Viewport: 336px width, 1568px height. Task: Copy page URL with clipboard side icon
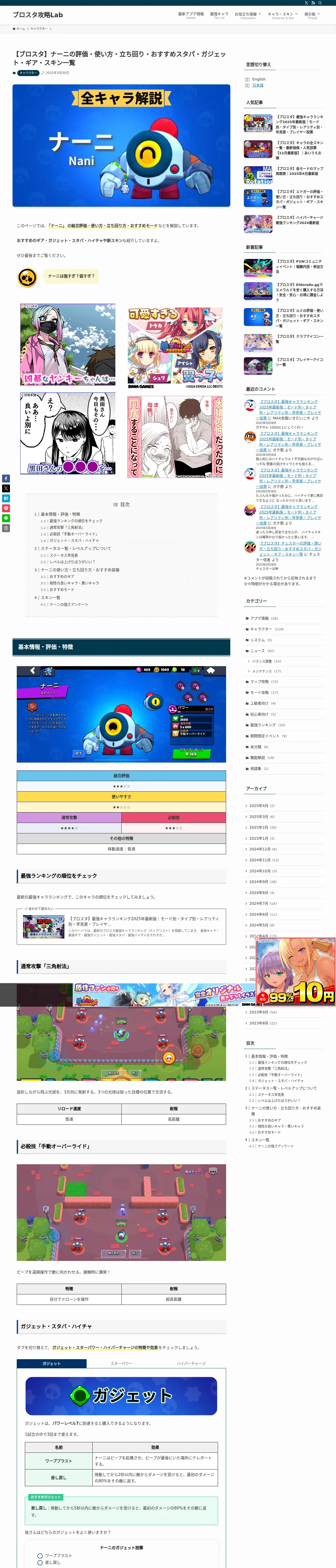coord(5,528)
